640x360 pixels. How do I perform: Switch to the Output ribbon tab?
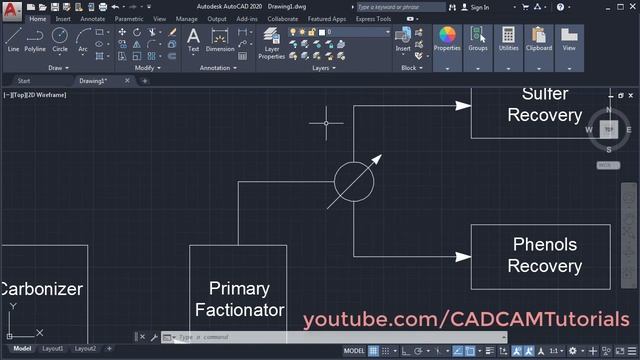point(217,19)
